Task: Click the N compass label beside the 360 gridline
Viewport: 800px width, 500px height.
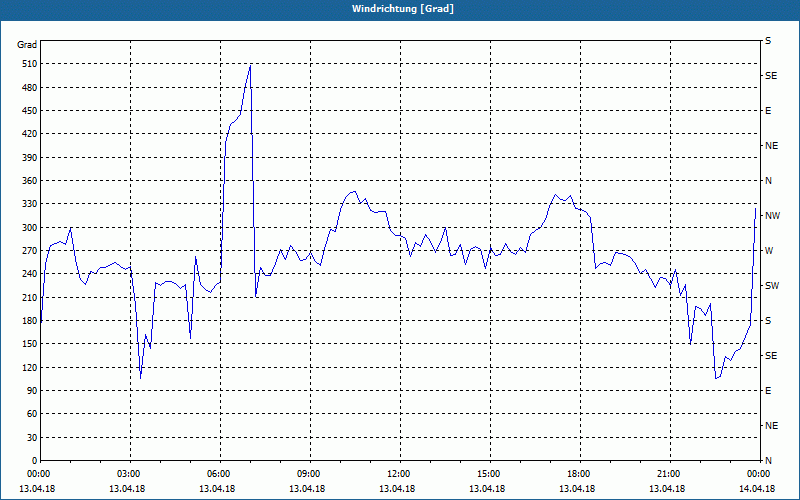Action: tap(768, 181)
